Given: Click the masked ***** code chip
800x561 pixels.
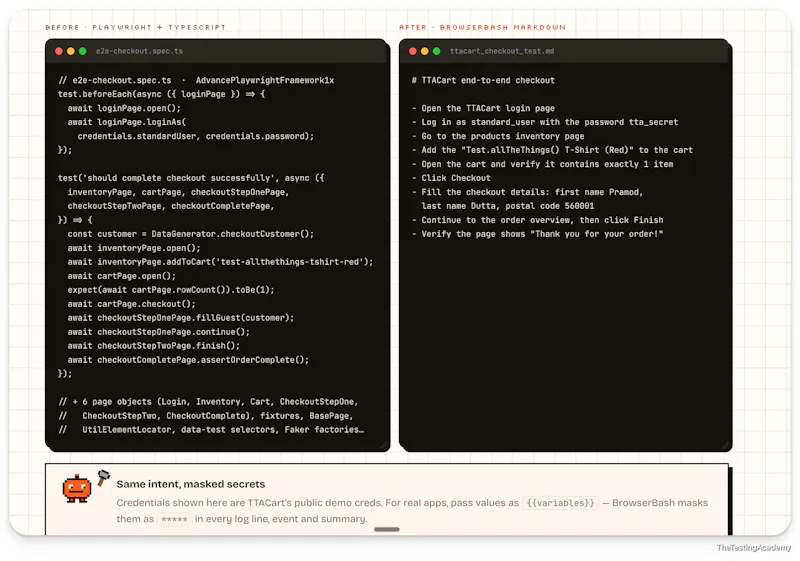Looking at the screenshot, I should pyautogui.click(x=174, y=519).
